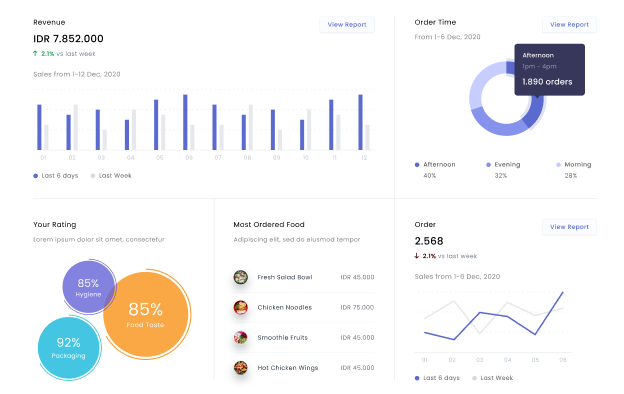This screenshot has height=394, width=624.
Task: Click Last Week legend in Order chart
Action: [493, 378]
